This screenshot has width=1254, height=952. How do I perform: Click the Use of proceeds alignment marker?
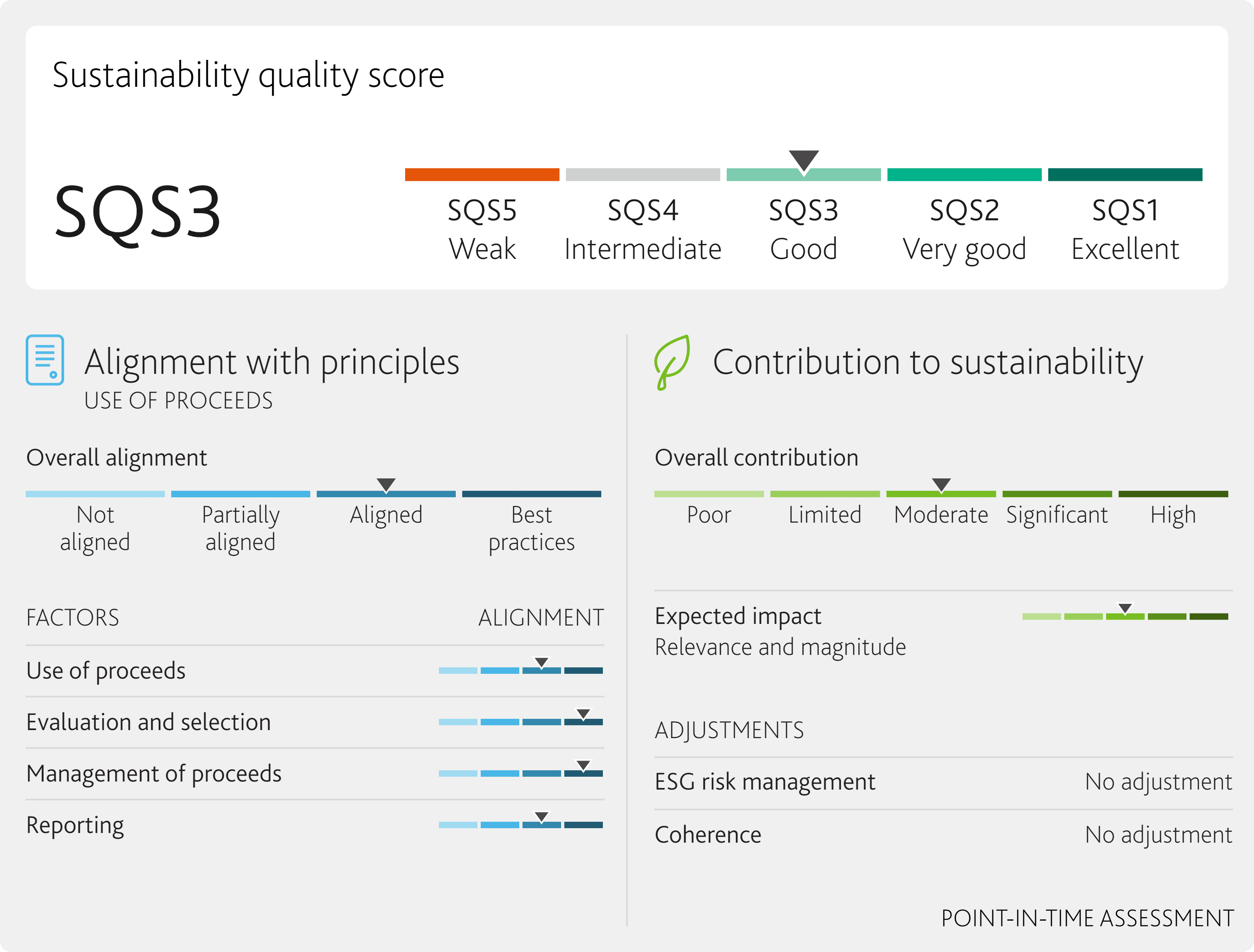pos(541,663)
